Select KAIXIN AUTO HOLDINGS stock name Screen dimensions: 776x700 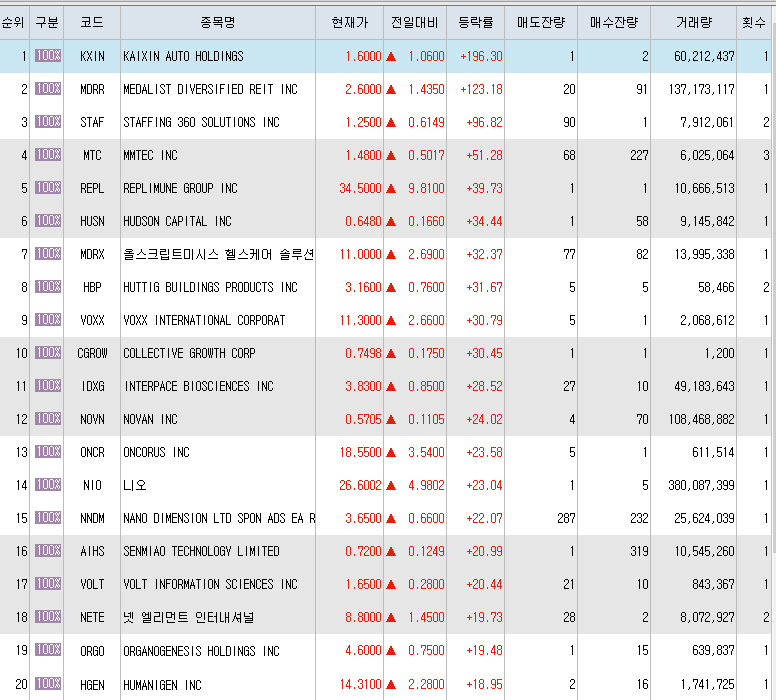(183, 56)
